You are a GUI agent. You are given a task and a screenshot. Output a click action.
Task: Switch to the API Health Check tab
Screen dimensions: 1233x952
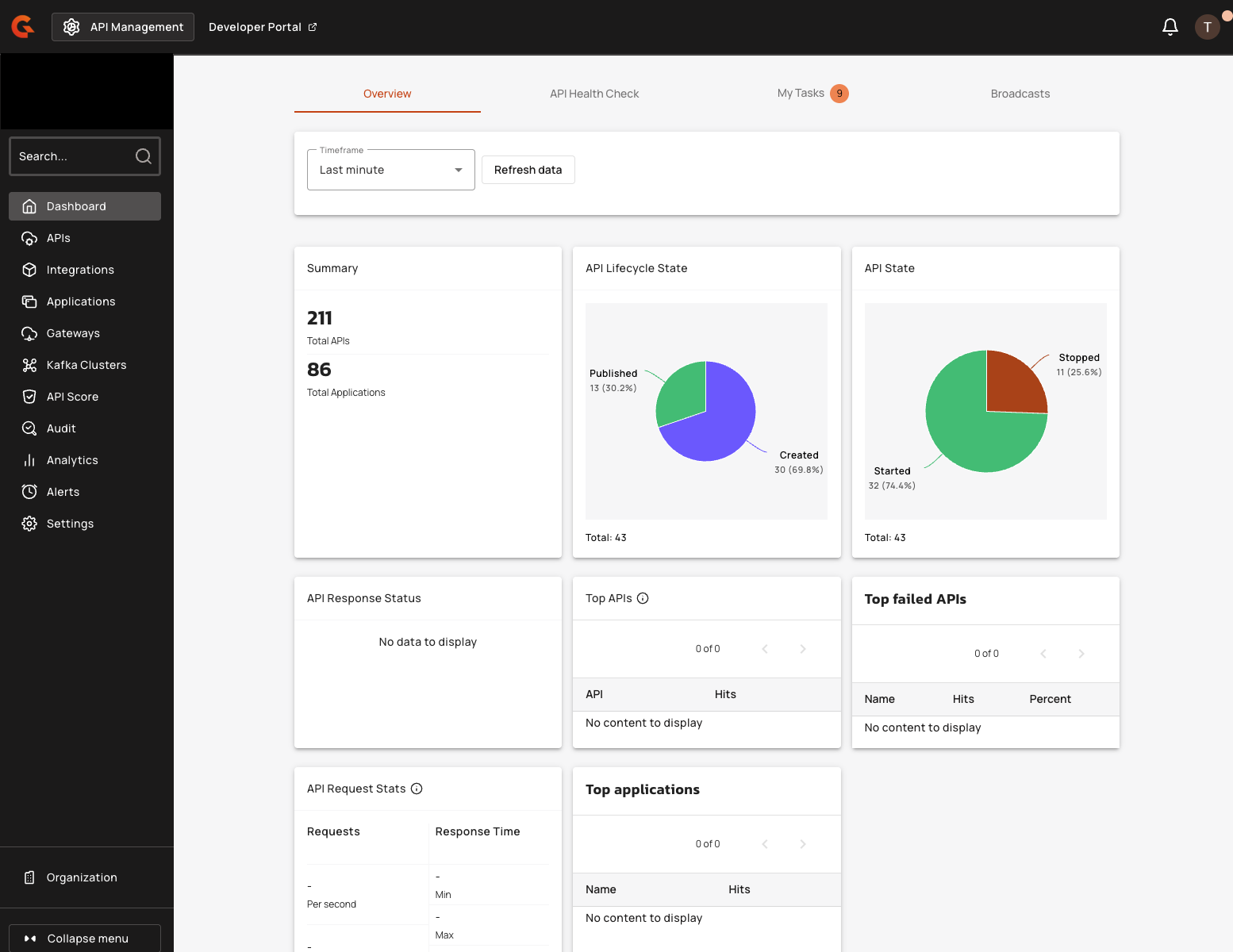click(x=594, y=94)
